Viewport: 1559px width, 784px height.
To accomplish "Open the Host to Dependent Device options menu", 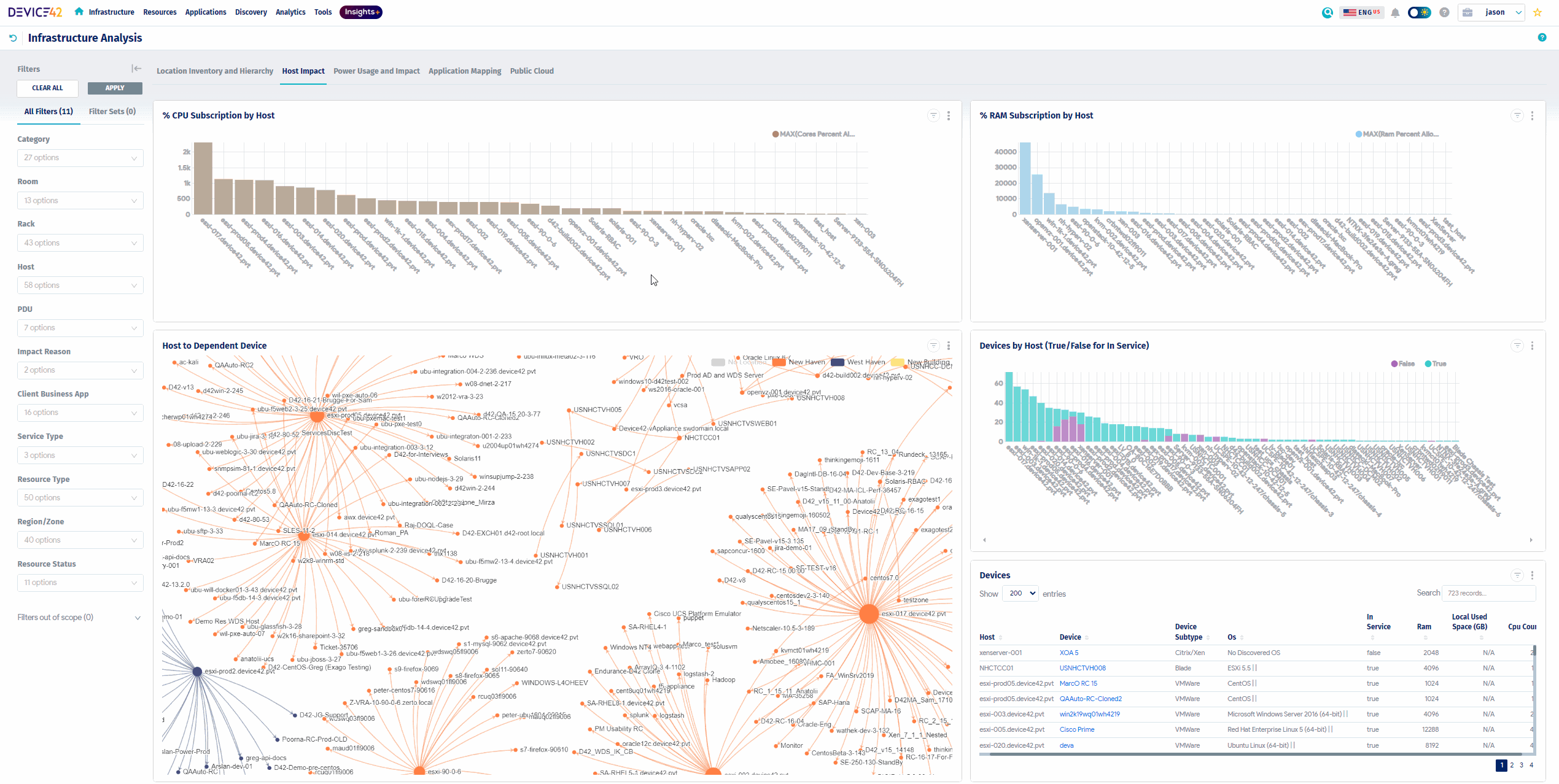I will (949, 346).
